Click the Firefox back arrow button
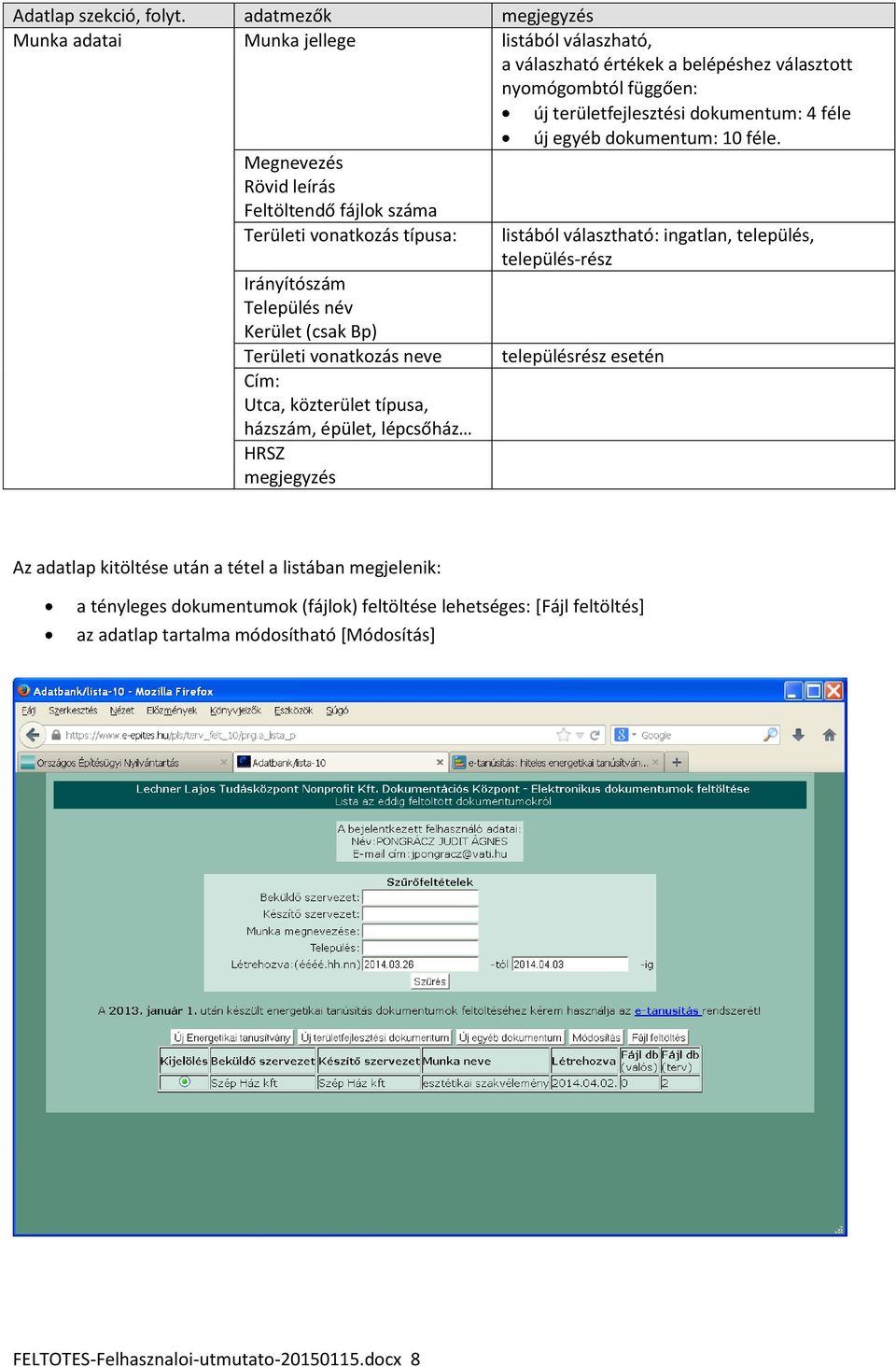This screenshot has width=896, height=1367. tap(34, 735)
